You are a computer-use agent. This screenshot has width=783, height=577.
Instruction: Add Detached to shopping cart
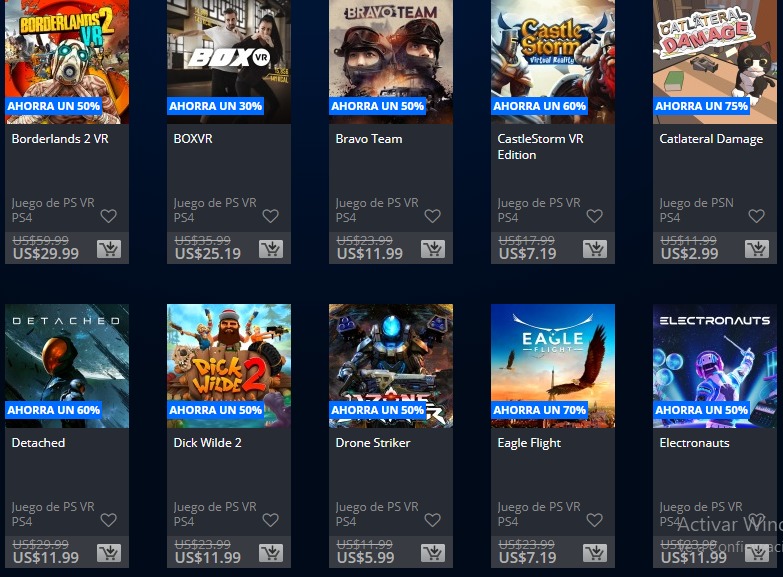[109, 553]
